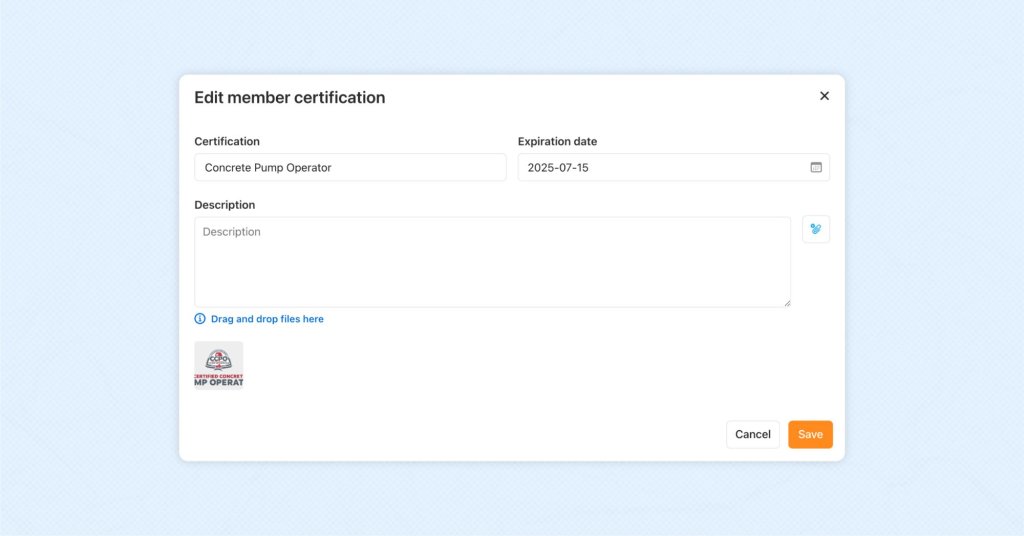This screenshot has width=1024, height=536.
Task: Click the Edit member certification title
Action: (x=289, y=98)
